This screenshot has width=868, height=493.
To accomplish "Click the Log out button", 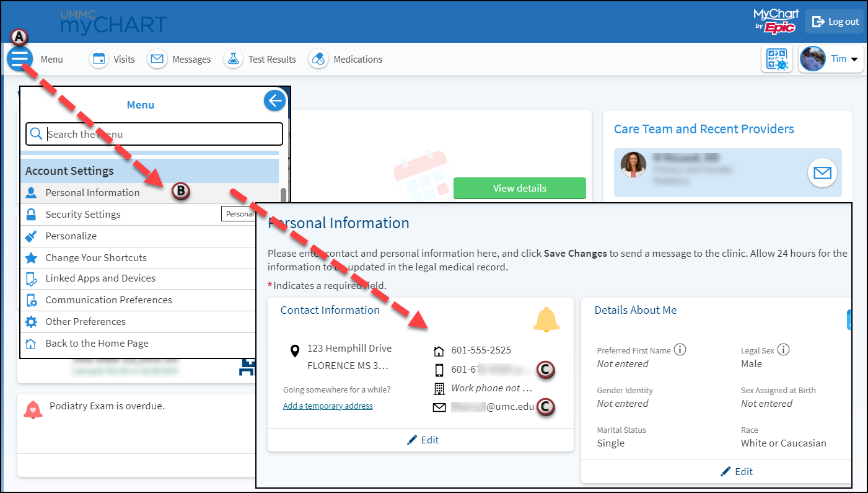I will point(835,22).
